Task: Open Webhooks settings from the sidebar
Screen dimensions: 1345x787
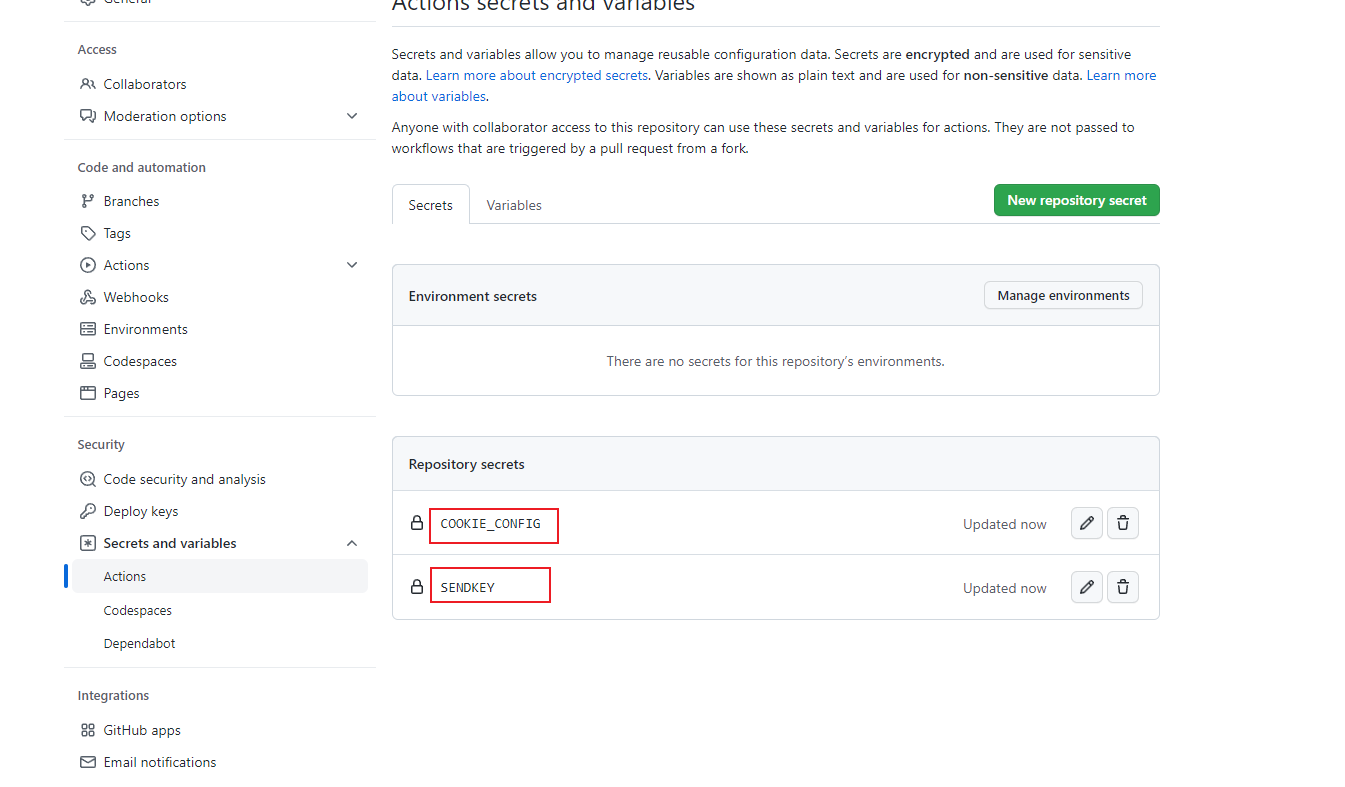Action: pos(134,296)
